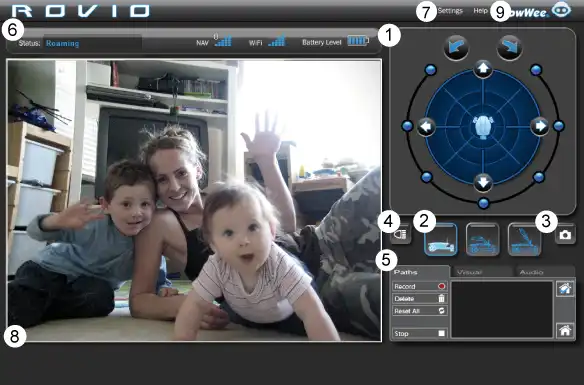Click Reset All paths button

[x=420, y=311]
